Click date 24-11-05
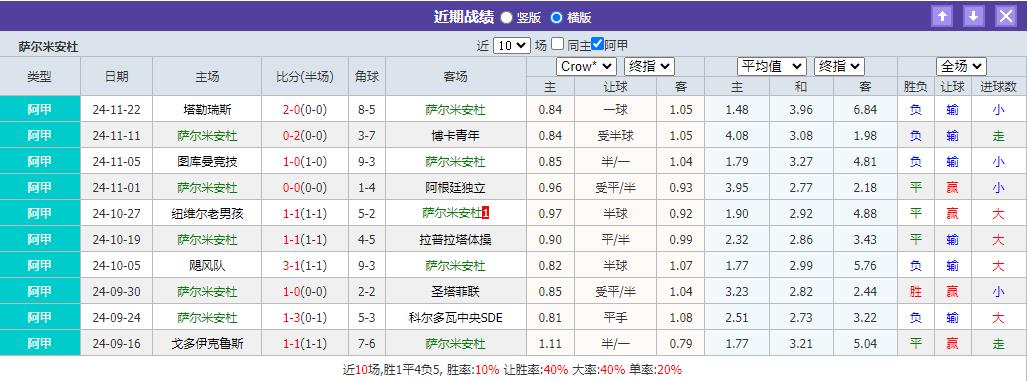 pos(117,161)
